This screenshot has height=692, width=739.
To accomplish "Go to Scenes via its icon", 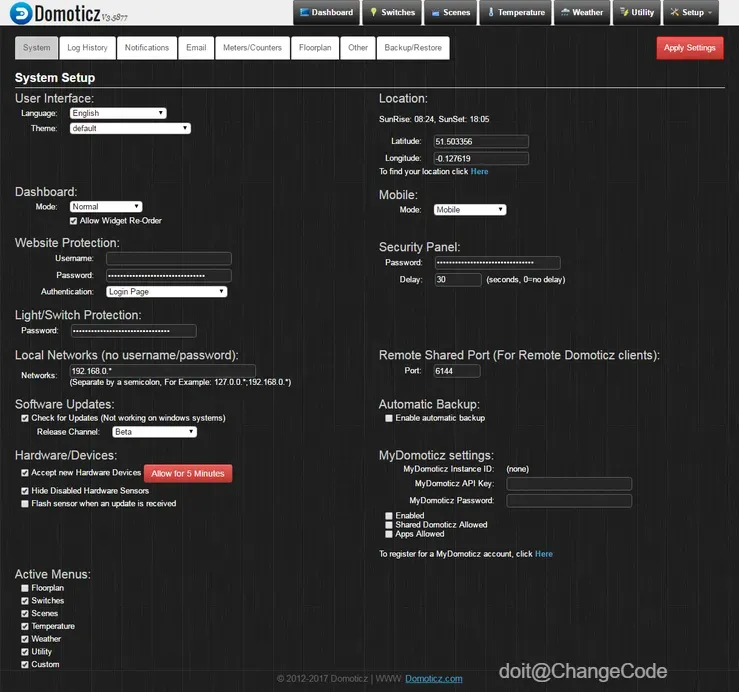I will click(x=435, y=13).
